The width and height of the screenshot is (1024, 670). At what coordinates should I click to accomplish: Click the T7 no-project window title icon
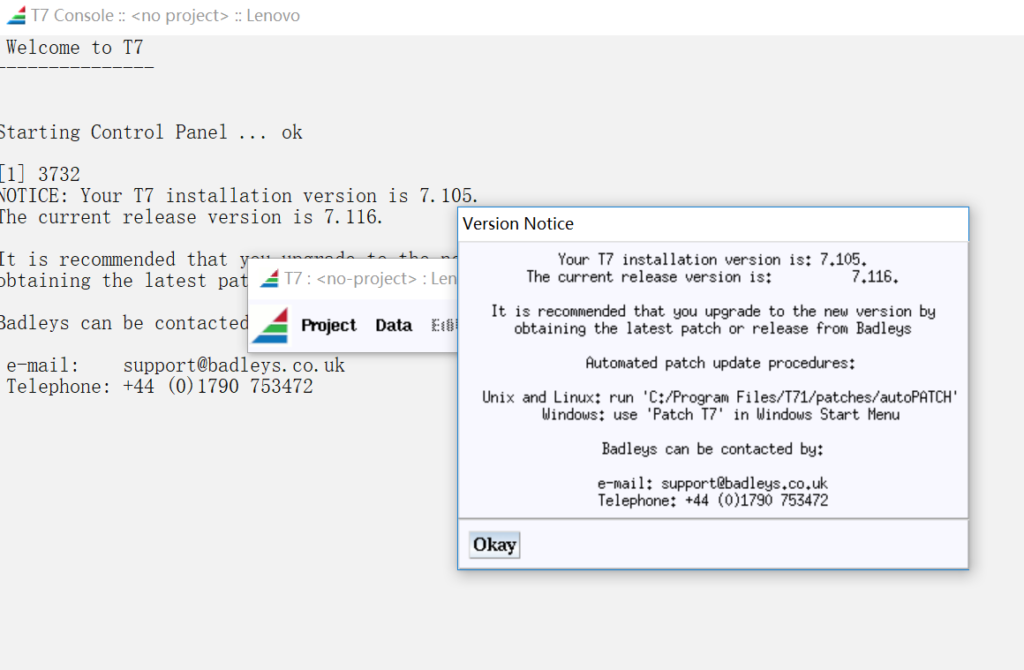(x=269, y=279)
